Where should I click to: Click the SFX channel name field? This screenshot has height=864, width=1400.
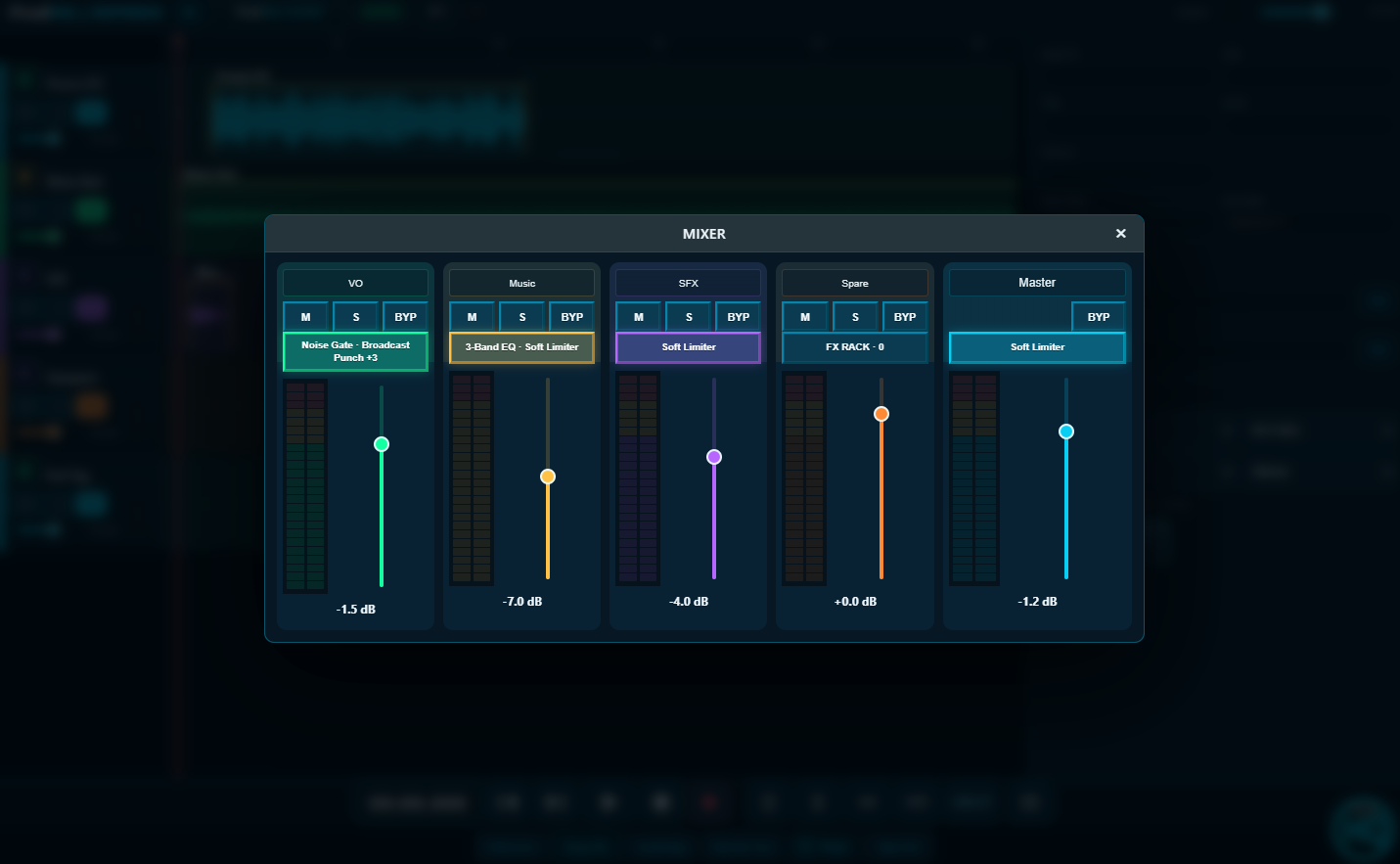pos(689,283)
